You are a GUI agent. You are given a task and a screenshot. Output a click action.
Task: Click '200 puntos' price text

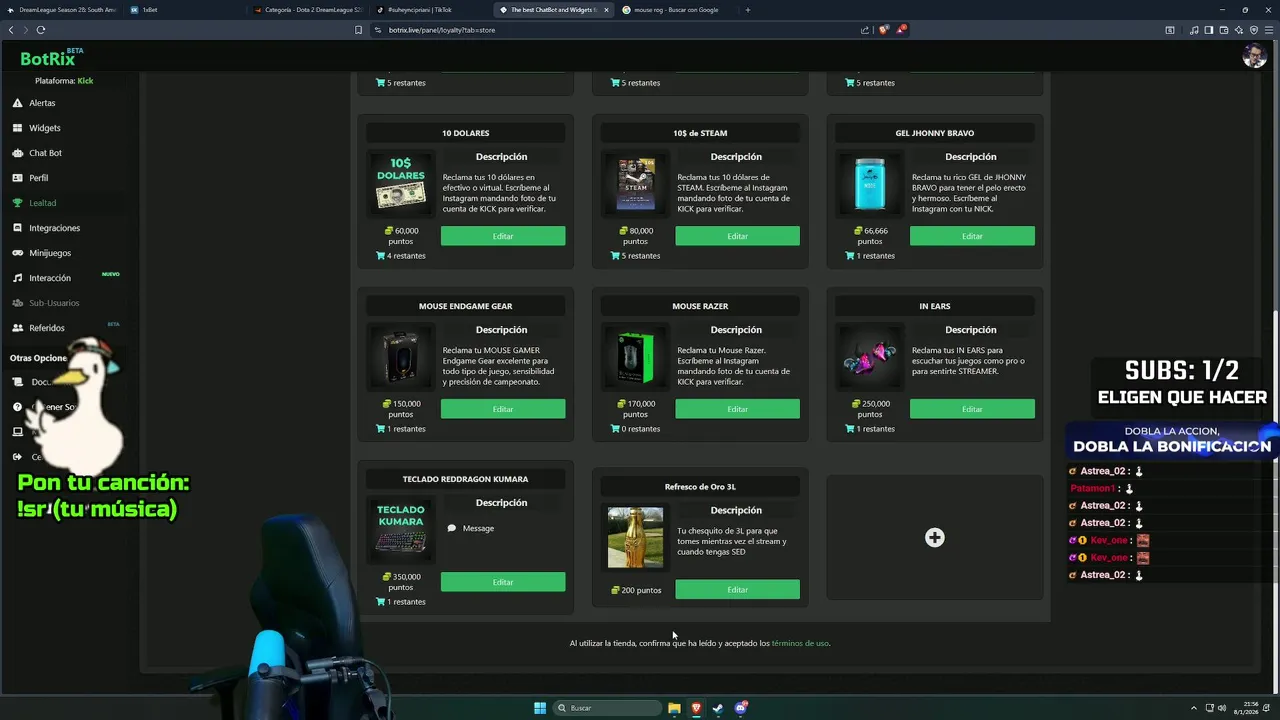pyautogui.click(x=636, y=590)
